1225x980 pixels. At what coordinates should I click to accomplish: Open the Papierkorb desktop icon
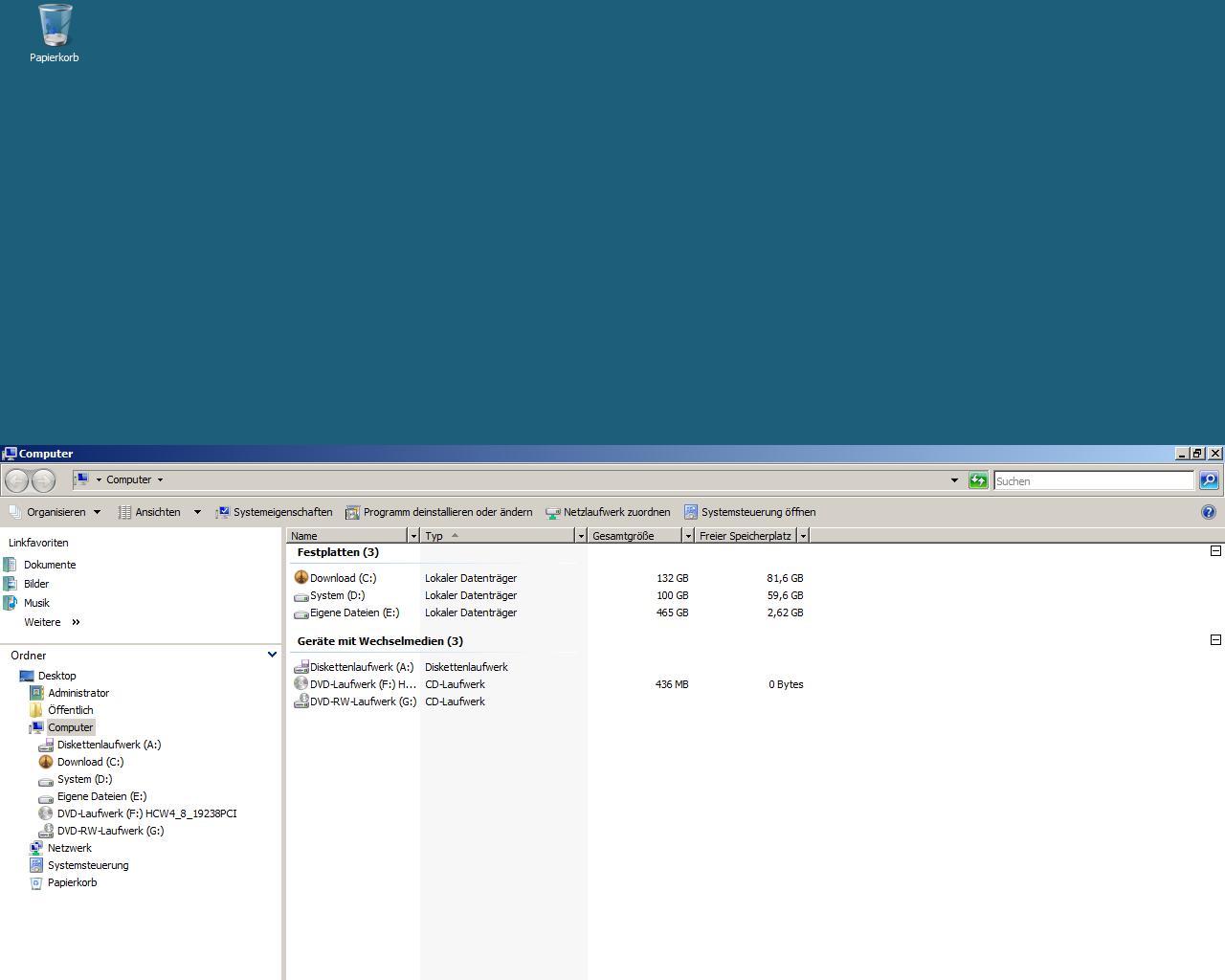[55, 33]
